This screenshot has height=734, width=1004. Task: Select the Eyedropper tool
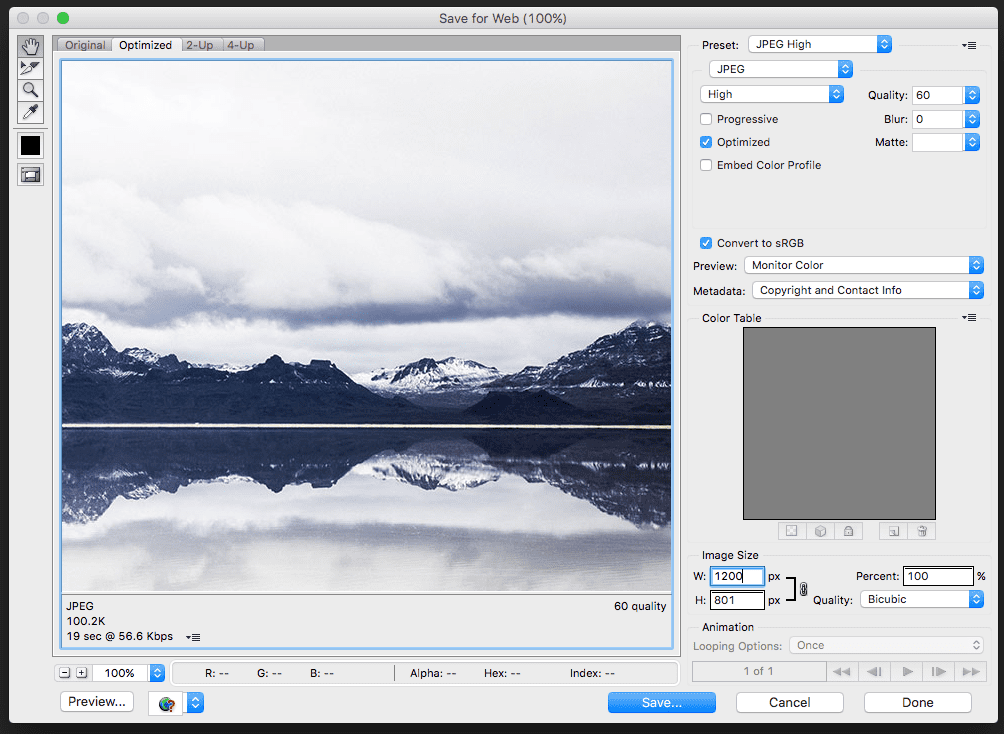point(31,112)
